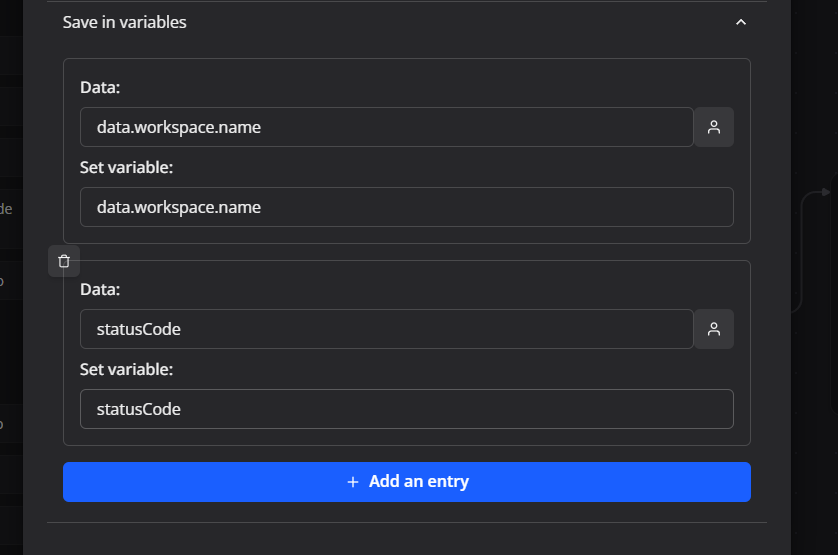Image resolution: width=838 pixels, height=555 pixels.
Task: Focus Set variable field containing data.workspace.name
Action: click(x=406, y=207)
